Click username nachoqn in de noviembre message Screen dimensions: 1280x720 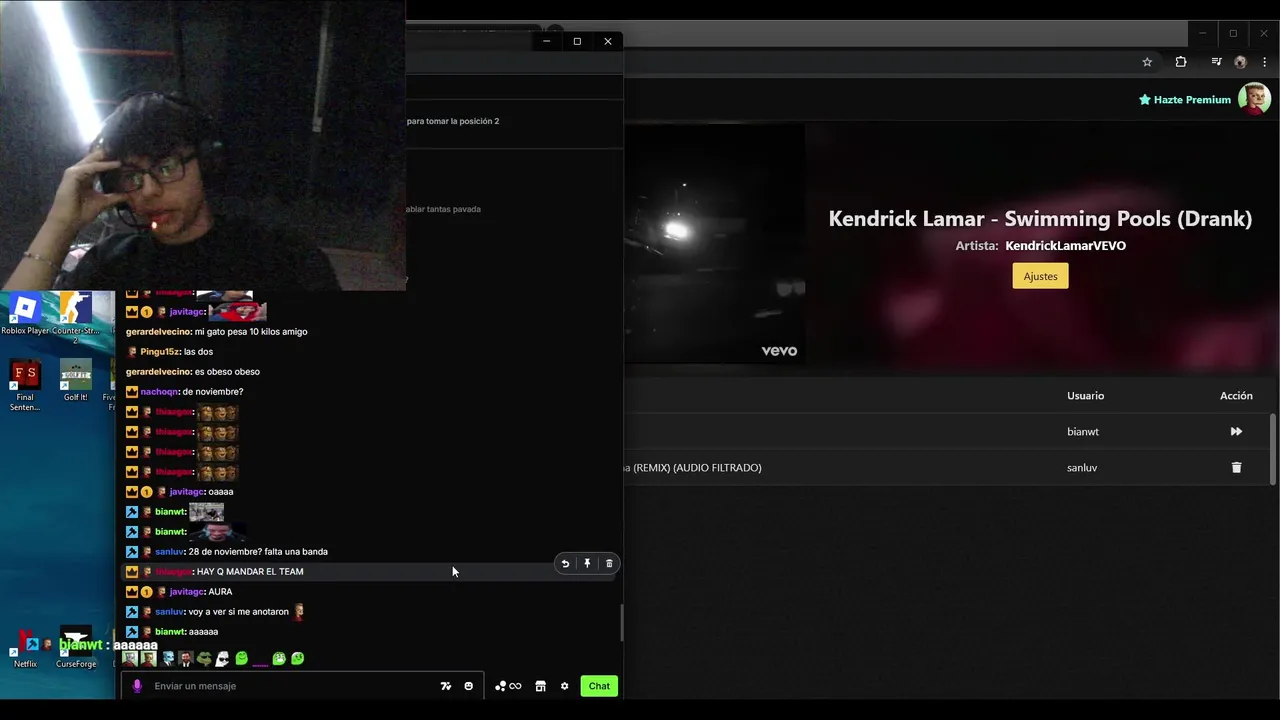(x=160, y=392)
